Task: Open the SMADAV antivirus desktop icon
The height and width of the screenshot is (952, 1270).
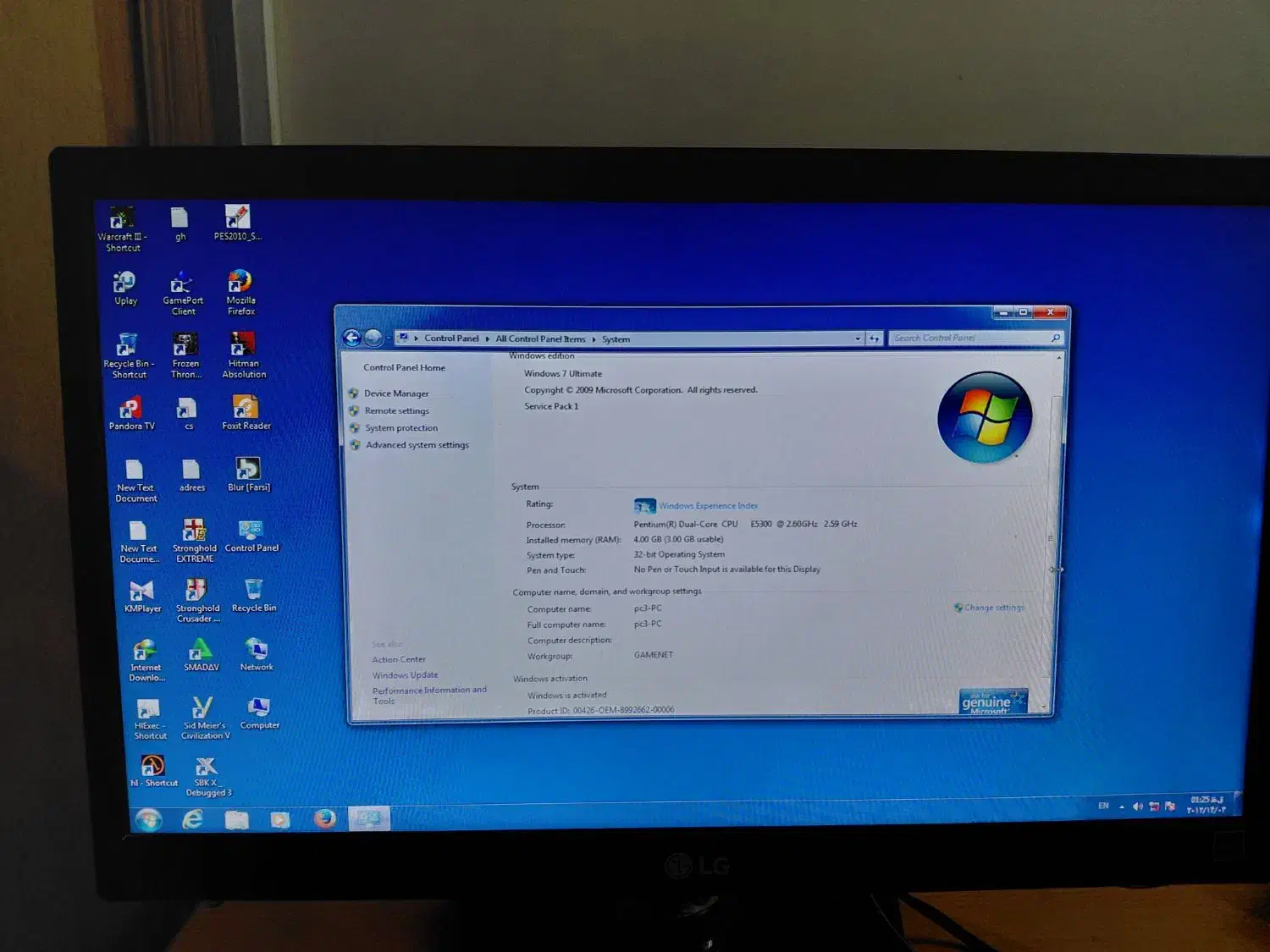Action: 201,655
